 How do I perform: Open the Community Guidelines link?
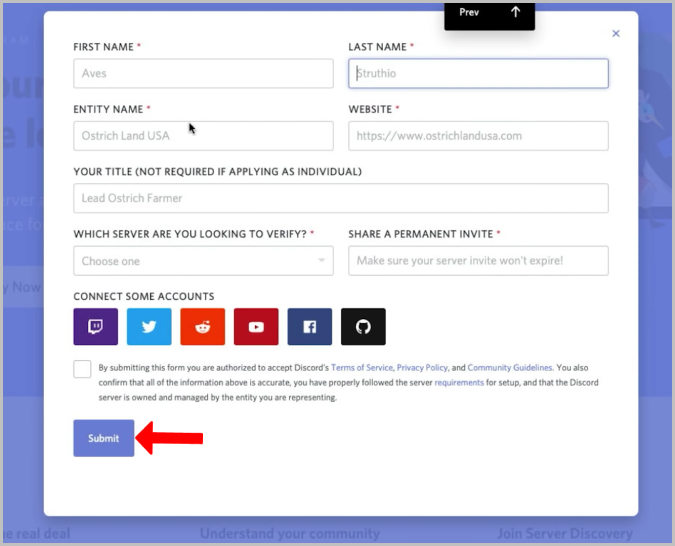tap(510, 368)
